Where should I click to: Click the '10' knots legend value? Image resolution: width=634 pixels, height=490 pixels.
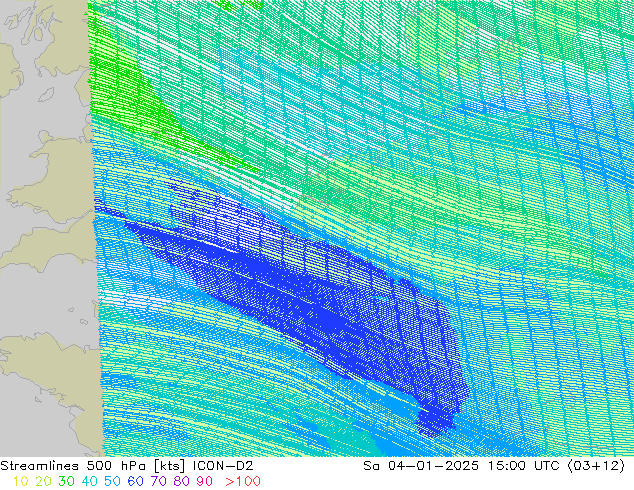click(x=21, y=481)
